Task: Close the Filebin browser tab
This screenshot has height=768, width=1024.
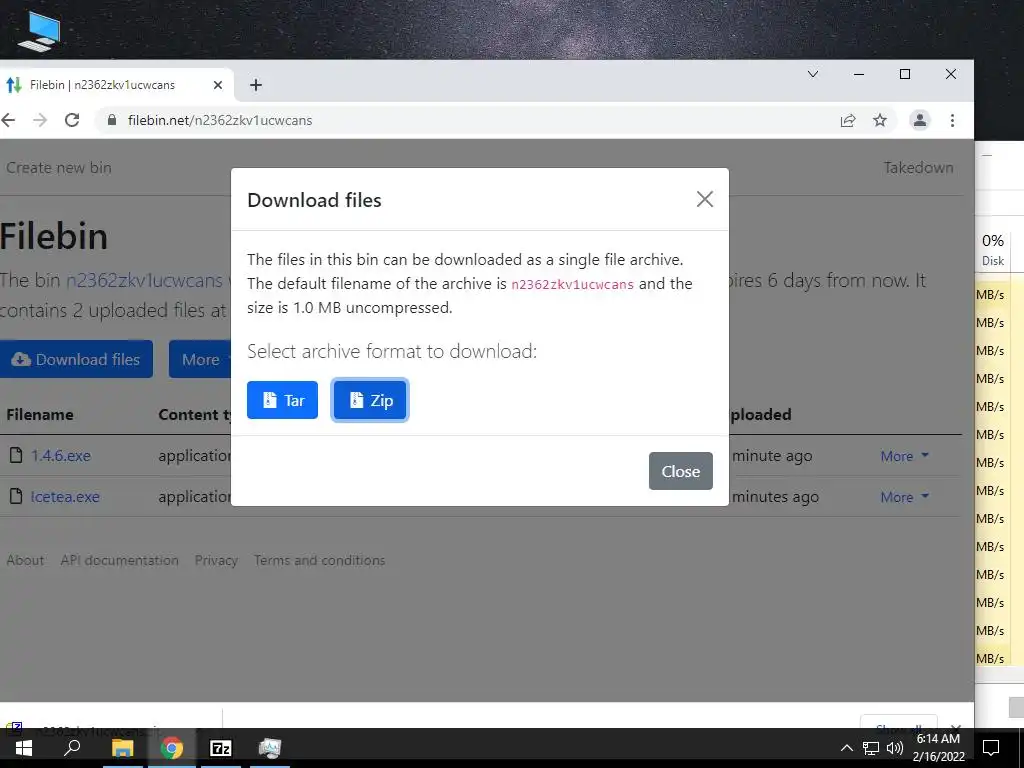Action: point(218,85)
